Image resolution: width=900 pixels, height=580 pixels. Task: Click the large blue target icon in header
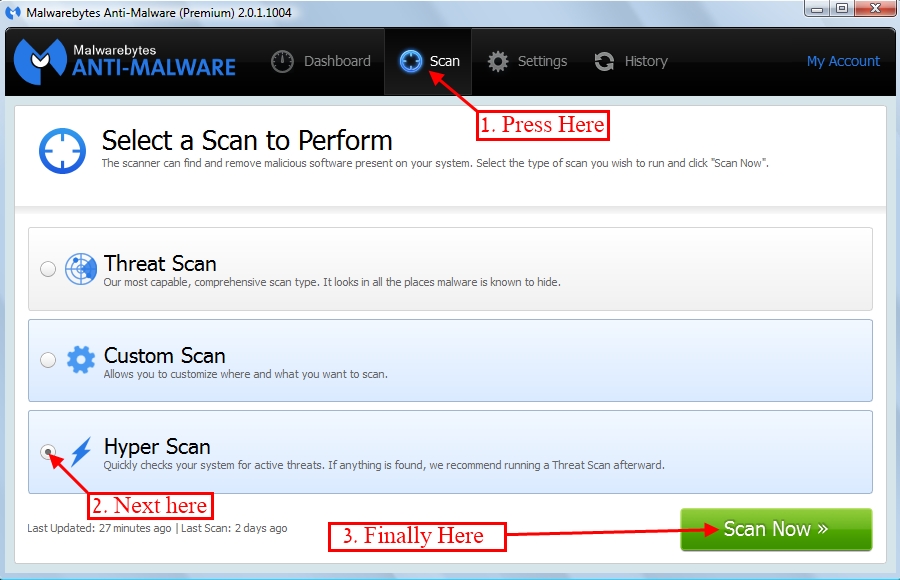click(63, 150)
